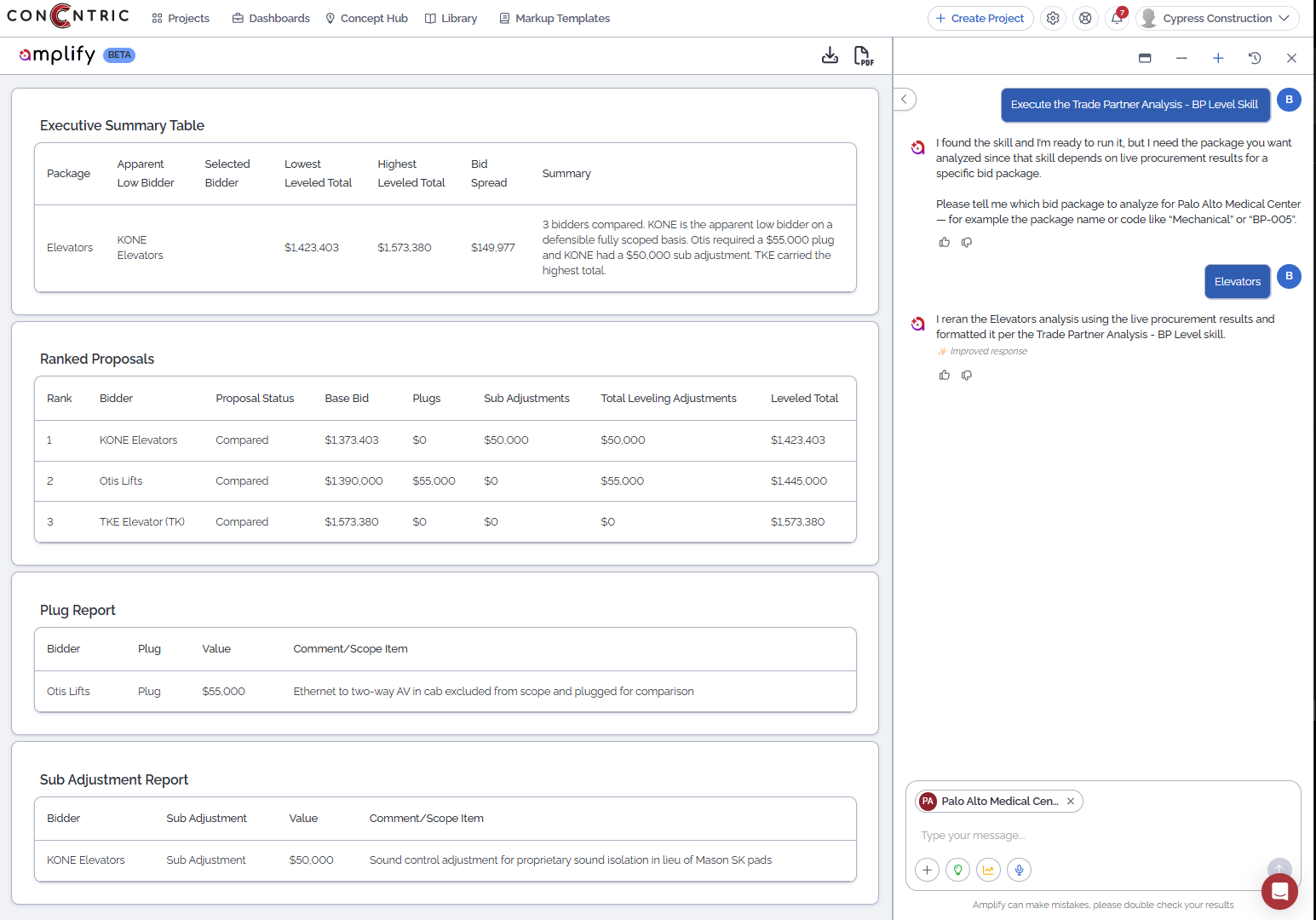Click the Executive Summary Table heading
This screenshot has height=920, width=1316.
[122, 126]
